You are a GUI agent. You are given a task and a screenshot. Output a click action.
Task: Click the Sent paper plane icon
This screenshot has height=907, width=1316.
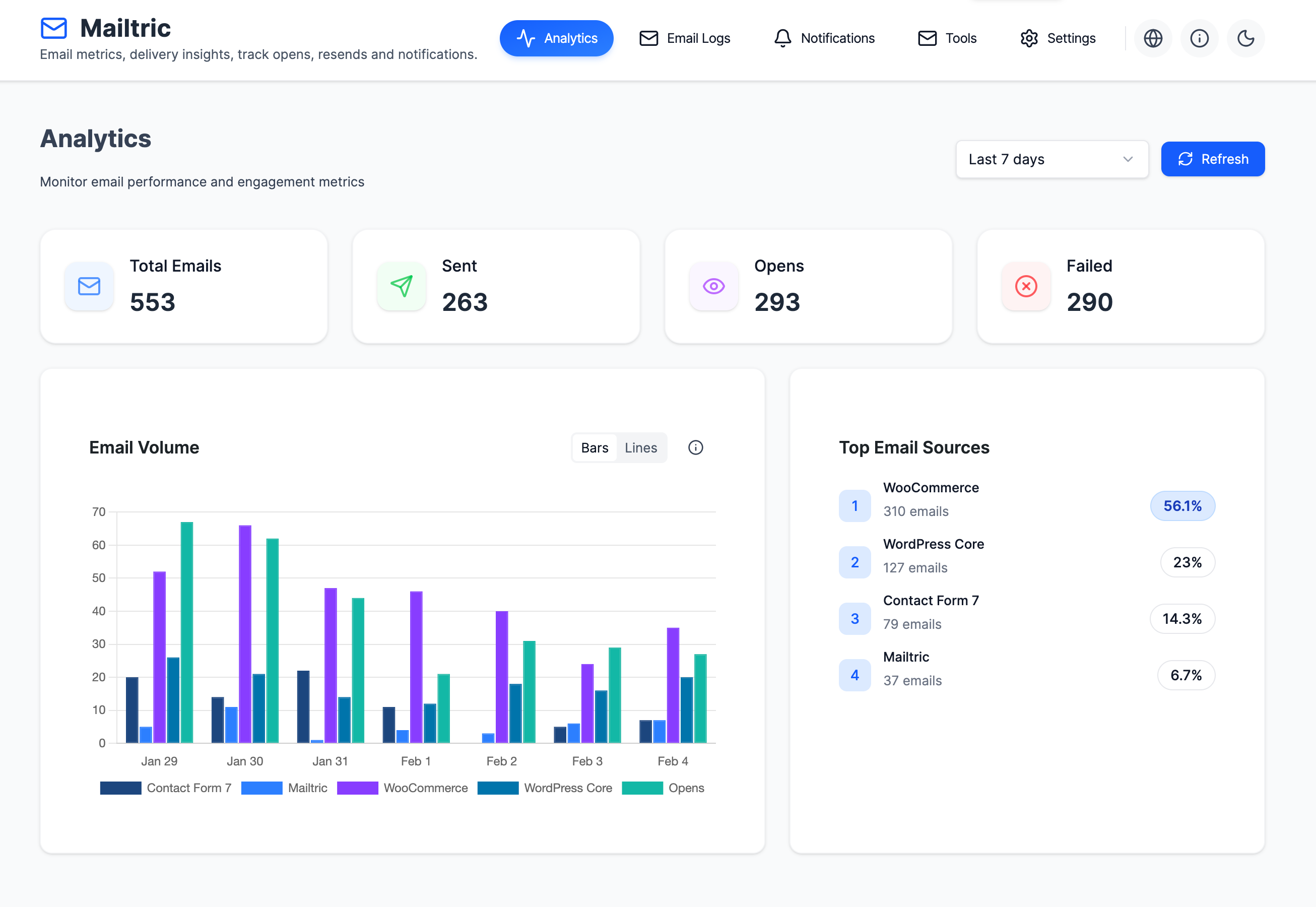coord(402,286)
